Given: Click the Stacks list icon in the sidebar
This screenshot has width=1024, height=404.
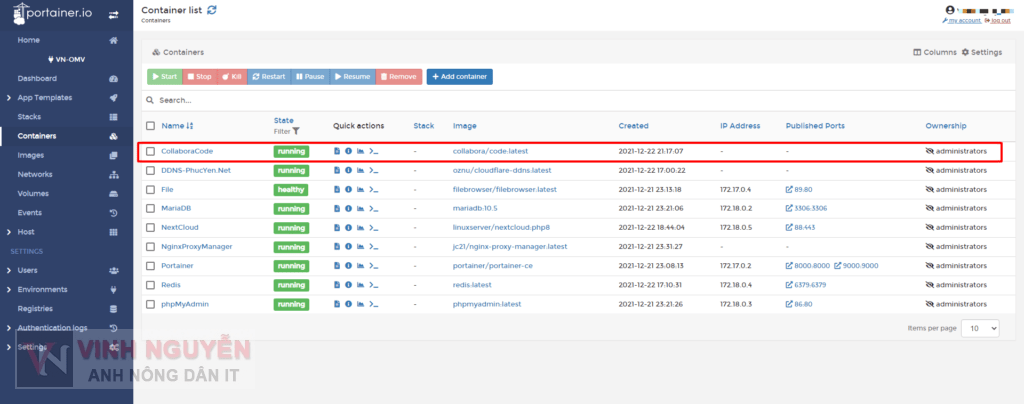Looking at the screenshot, I should 114,117.
